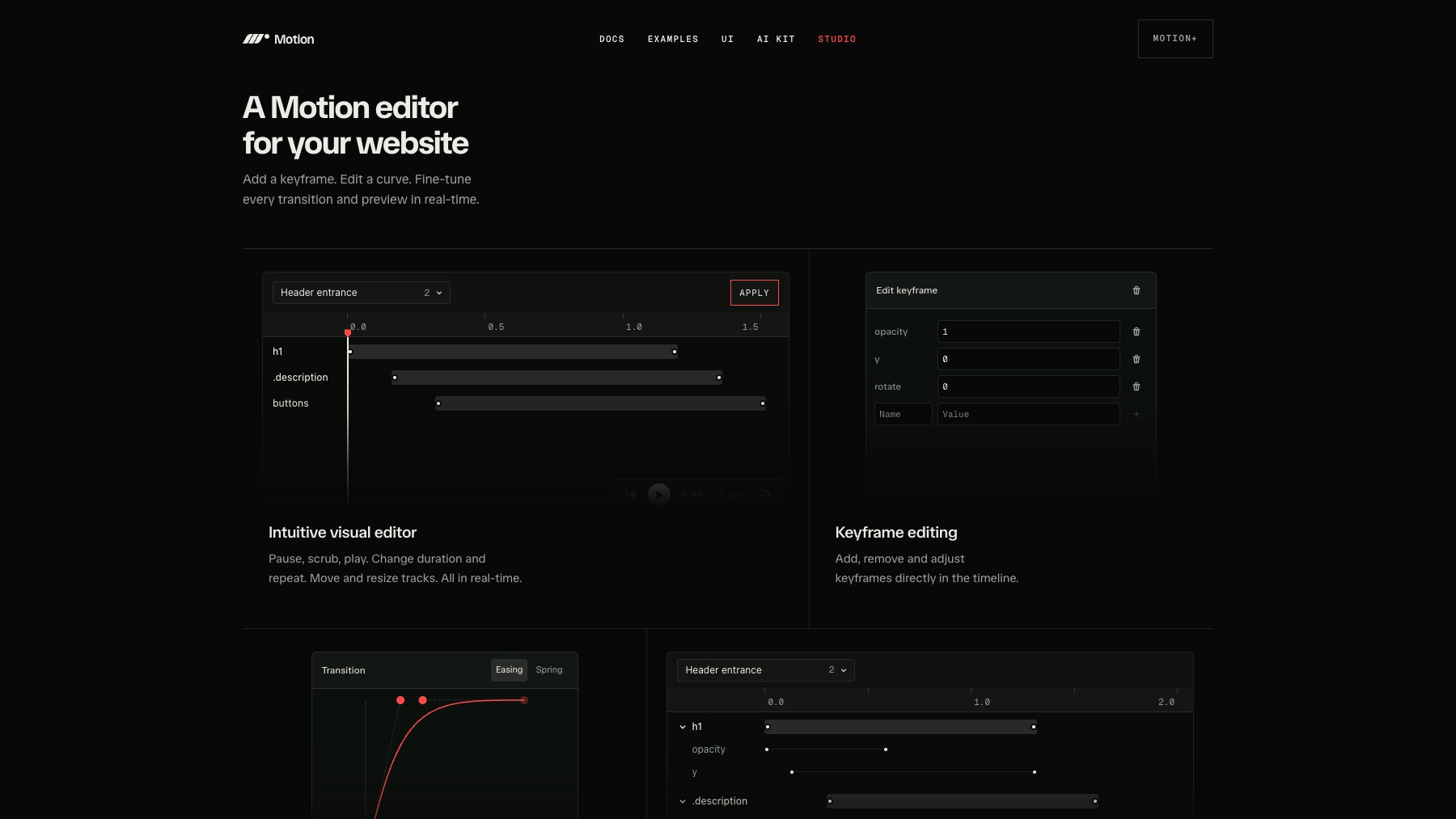Select the .description bar end keyframe, lower timeline

click(x=1095, y=801)
